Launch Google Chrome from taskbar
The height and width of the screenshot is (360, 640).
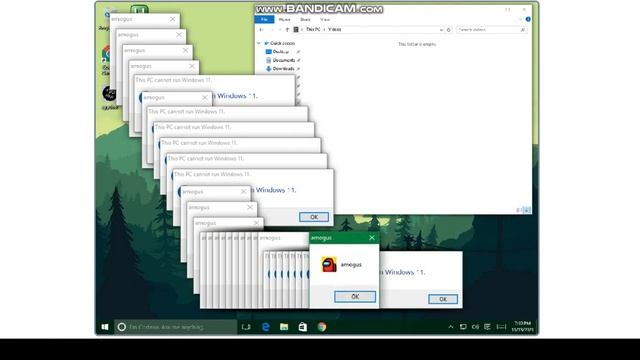pyautogui.click(x=322, y=327)
